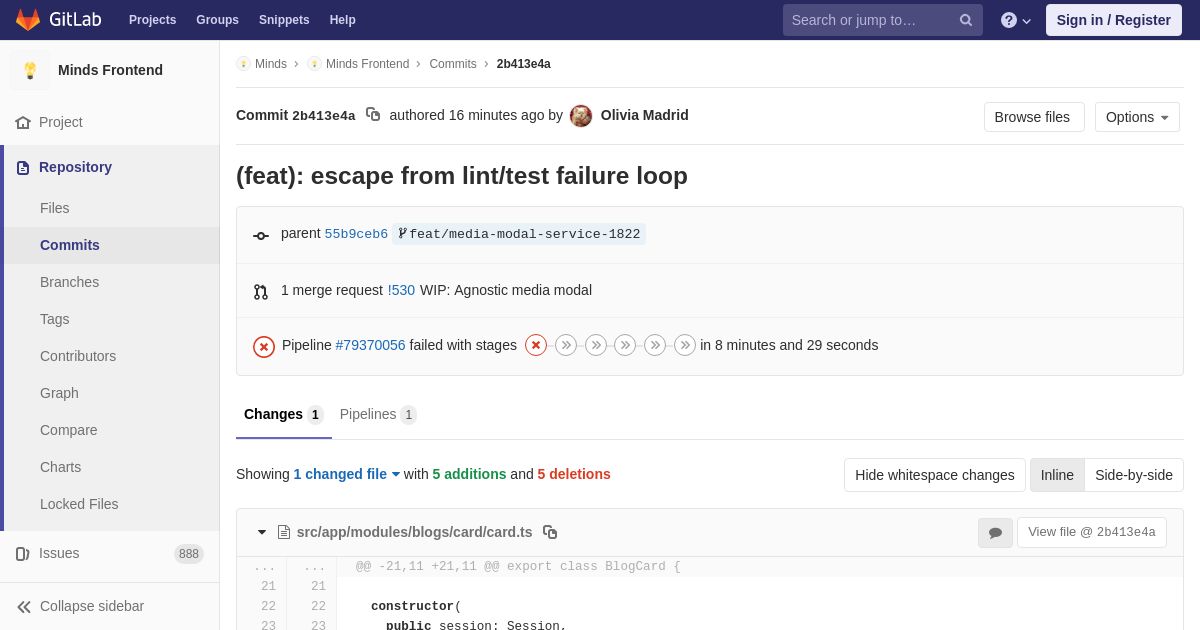Open Branches in sidebar
Image resolution: width=1200 pixels, height=630 pixels.
pyautogui.click(x=69, y=282)
